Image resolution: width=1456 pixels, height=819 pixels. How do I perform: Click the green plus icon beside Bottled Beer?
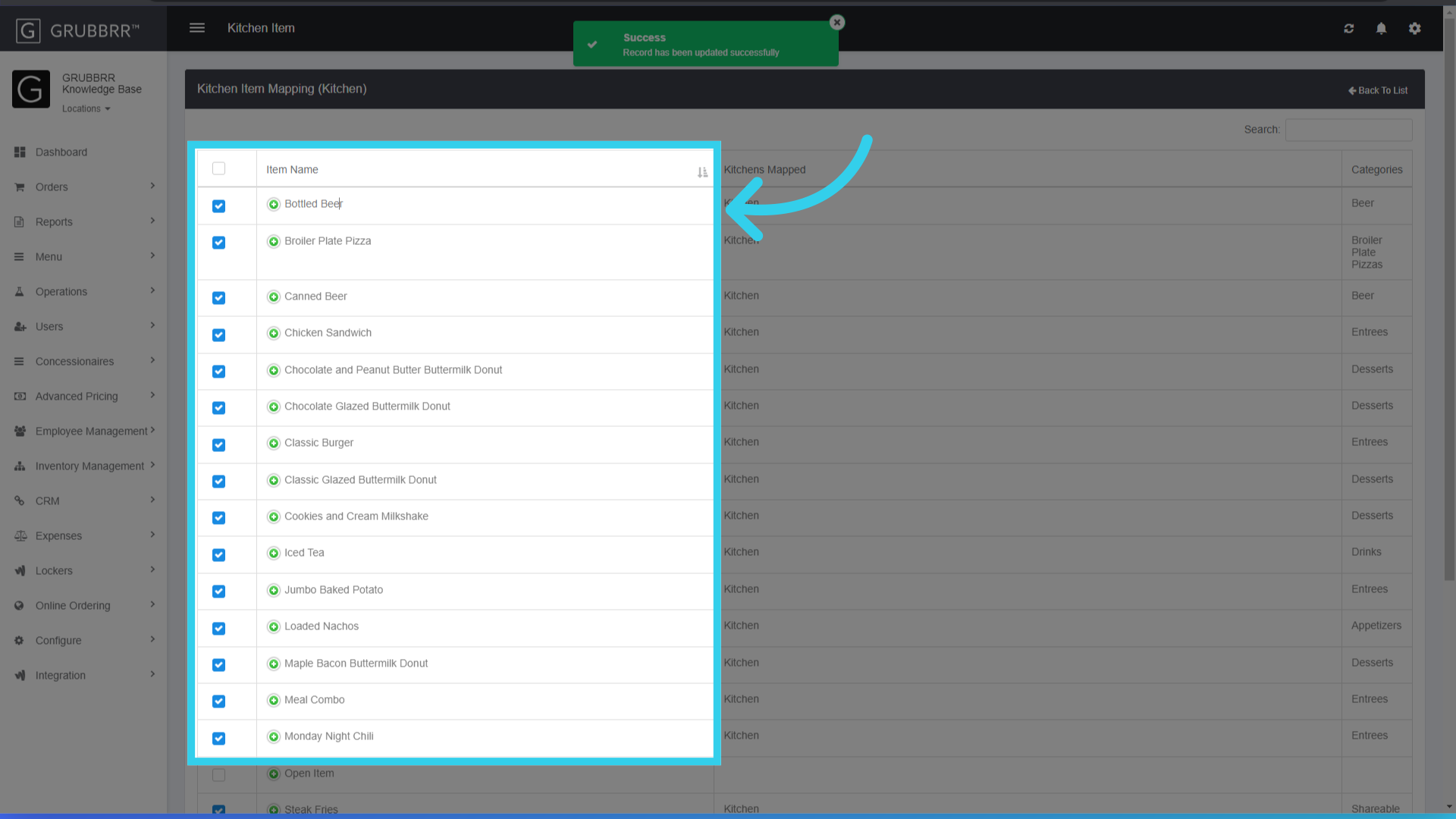[274, 204]
